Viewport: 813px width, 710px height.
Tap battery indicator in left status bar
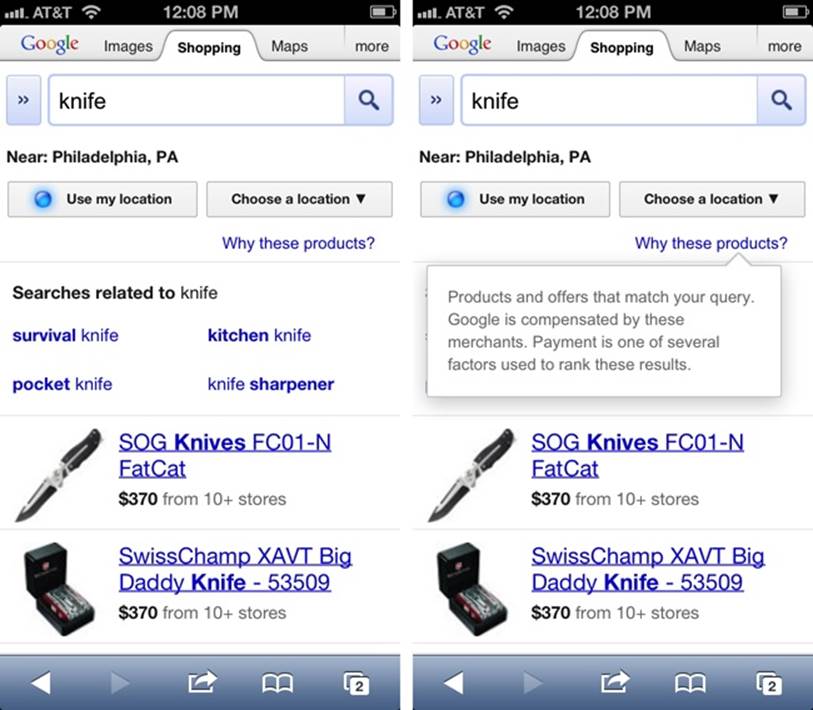click(383, 12)
